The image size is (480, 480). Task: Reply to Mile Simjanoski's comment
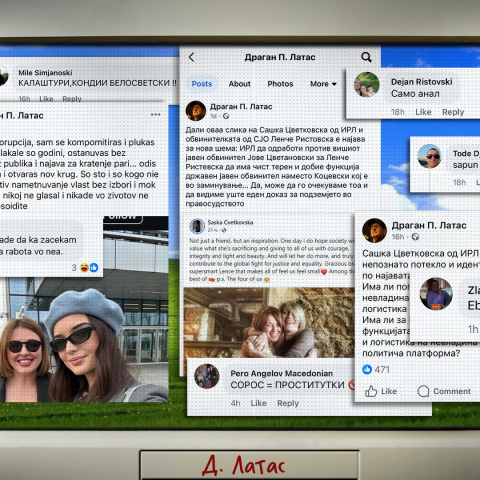pyautogui.click(x=72, y=99)
